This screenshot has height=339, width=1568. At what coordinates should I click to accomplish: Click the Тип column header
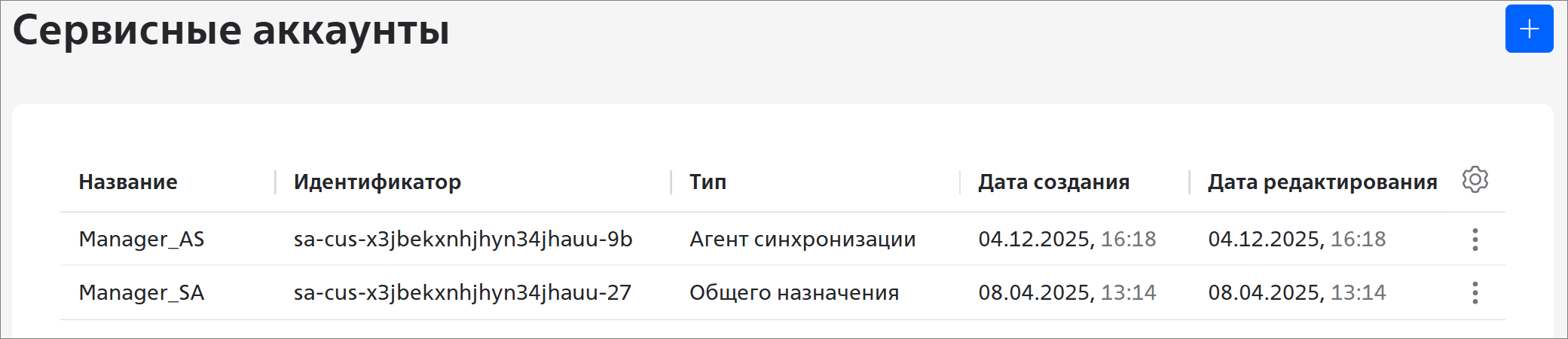pyautogui.click(x=708, y=182)
